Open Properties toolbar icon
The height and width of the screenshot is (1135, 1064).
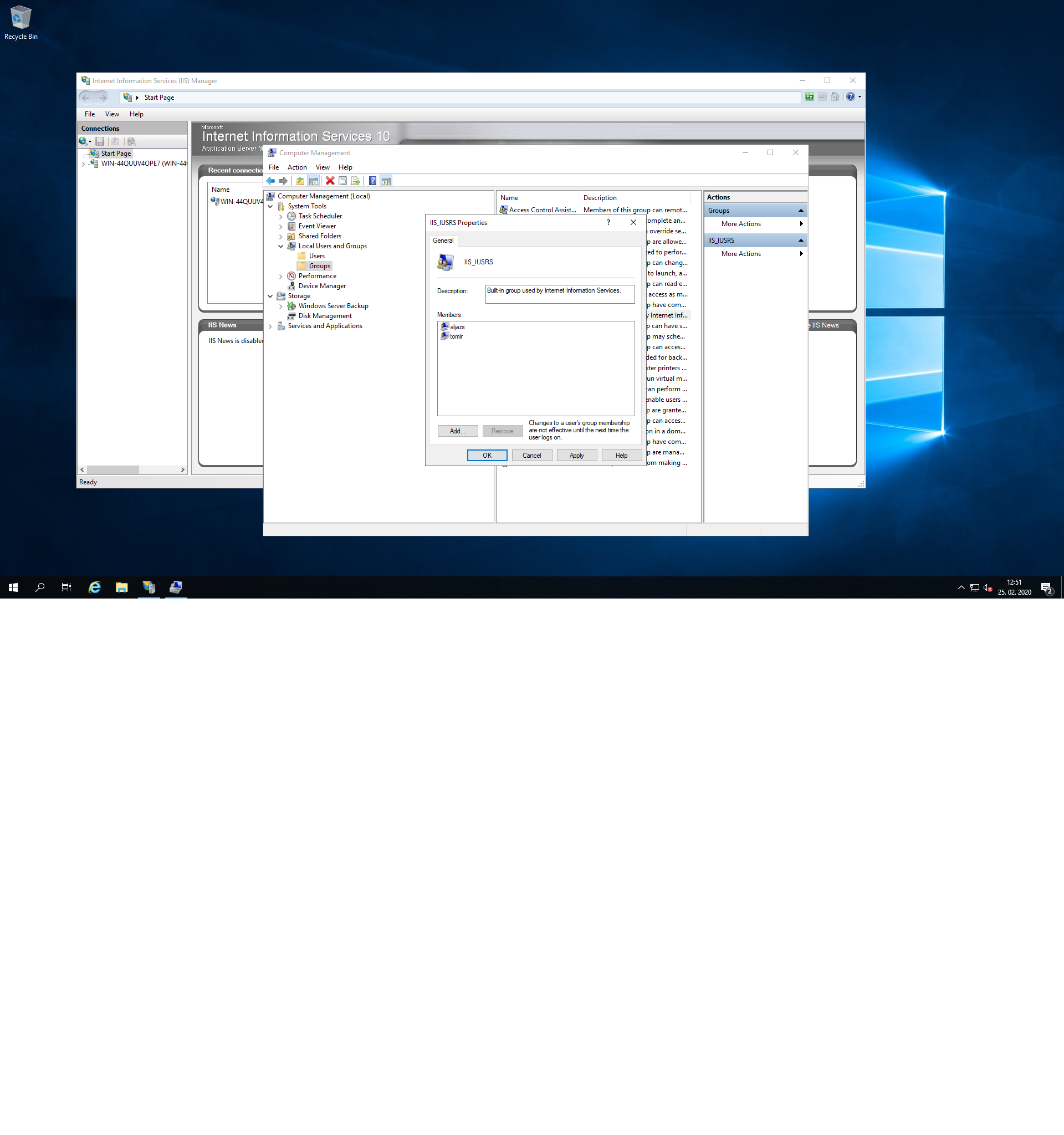342,181
